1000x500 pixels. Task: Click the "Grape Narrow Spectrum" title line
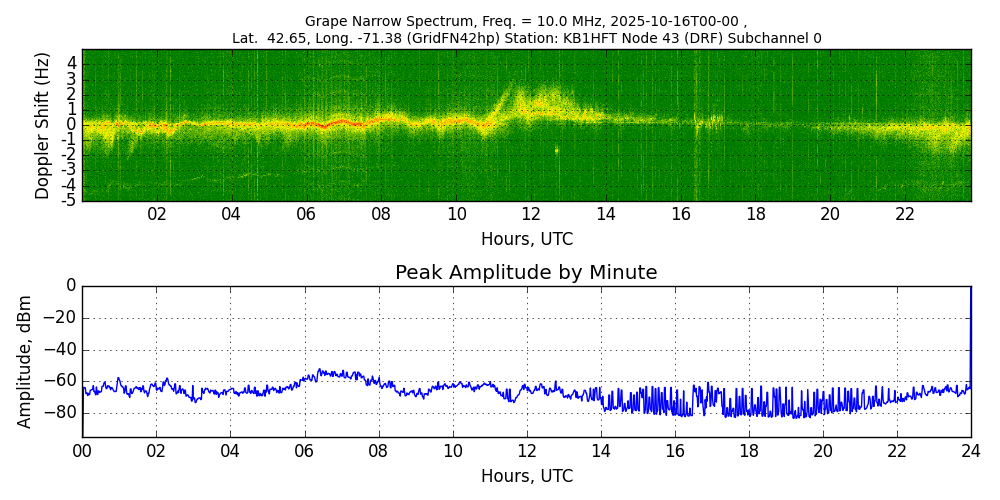[526, 21]
